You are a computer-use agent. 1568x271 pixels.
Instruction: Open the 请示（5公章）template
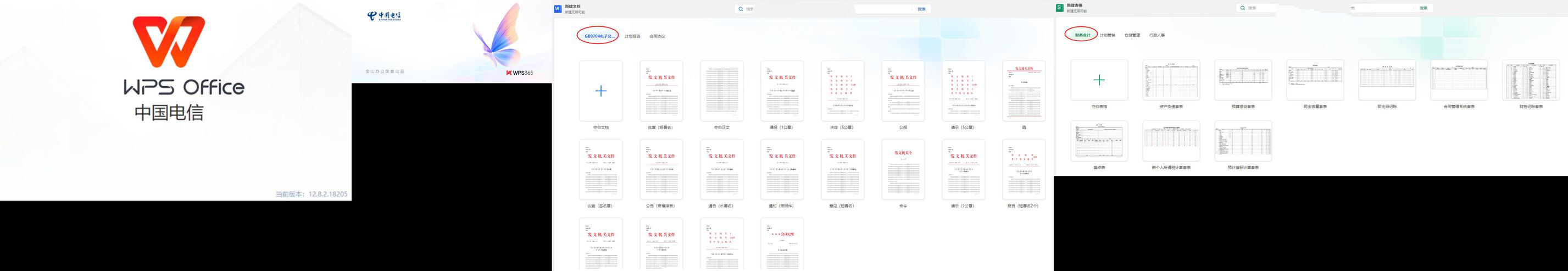[963, 91]
